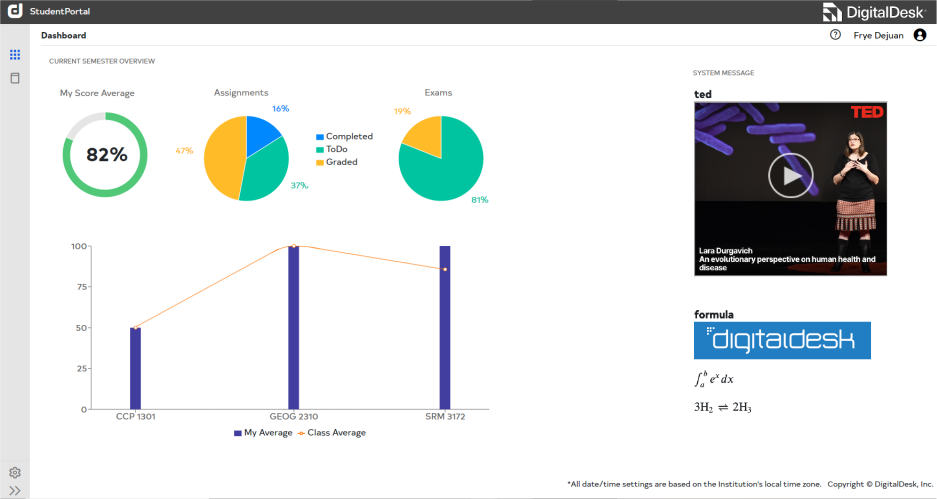Play the TED video
The image size is (937, 499).
pyautogui.click(x=790, y=177)
